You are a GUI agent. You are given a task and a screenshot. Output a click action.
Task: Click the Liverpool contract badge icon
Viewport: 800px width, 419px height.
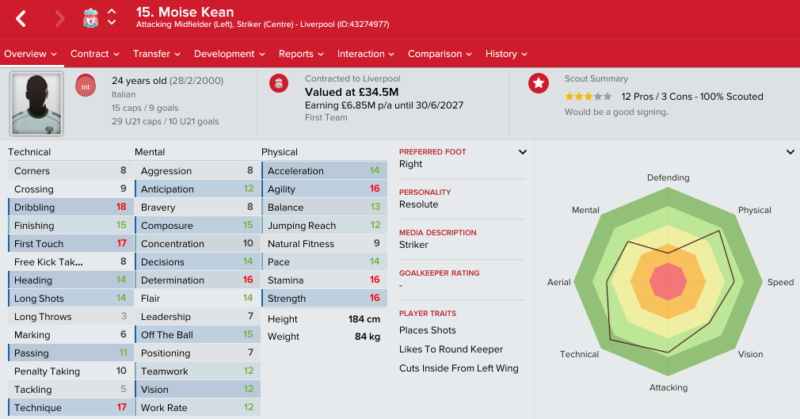pos(279,84)
